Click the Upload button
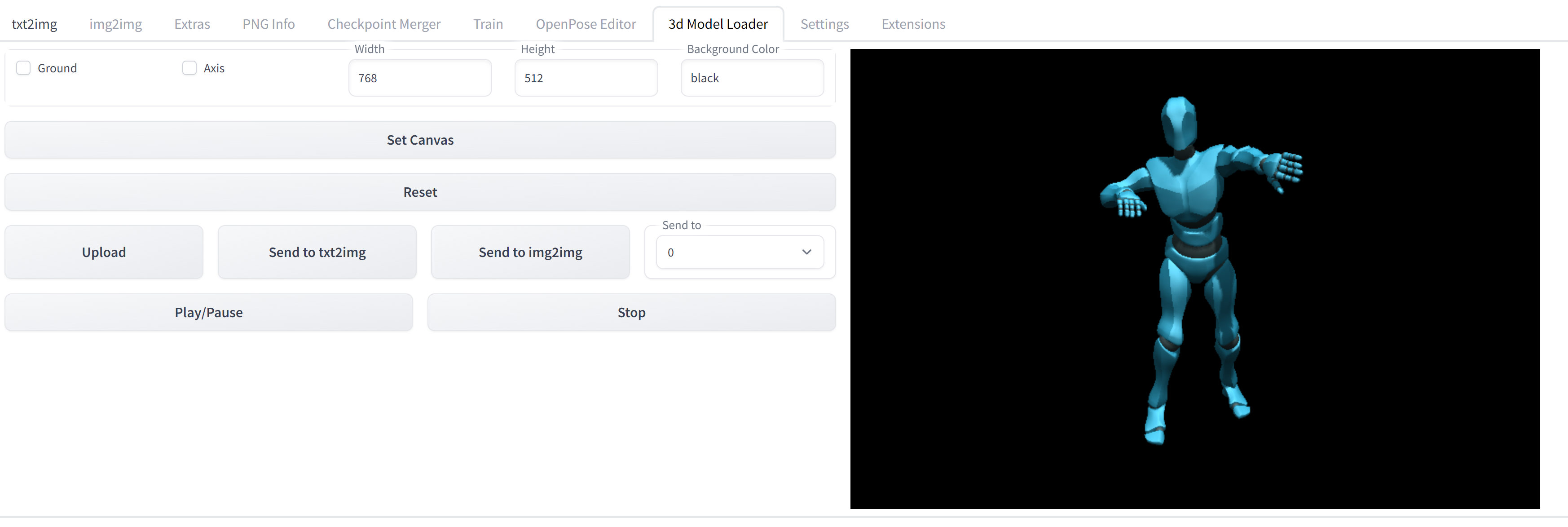 pyautogui.click(x=103, y=252)
